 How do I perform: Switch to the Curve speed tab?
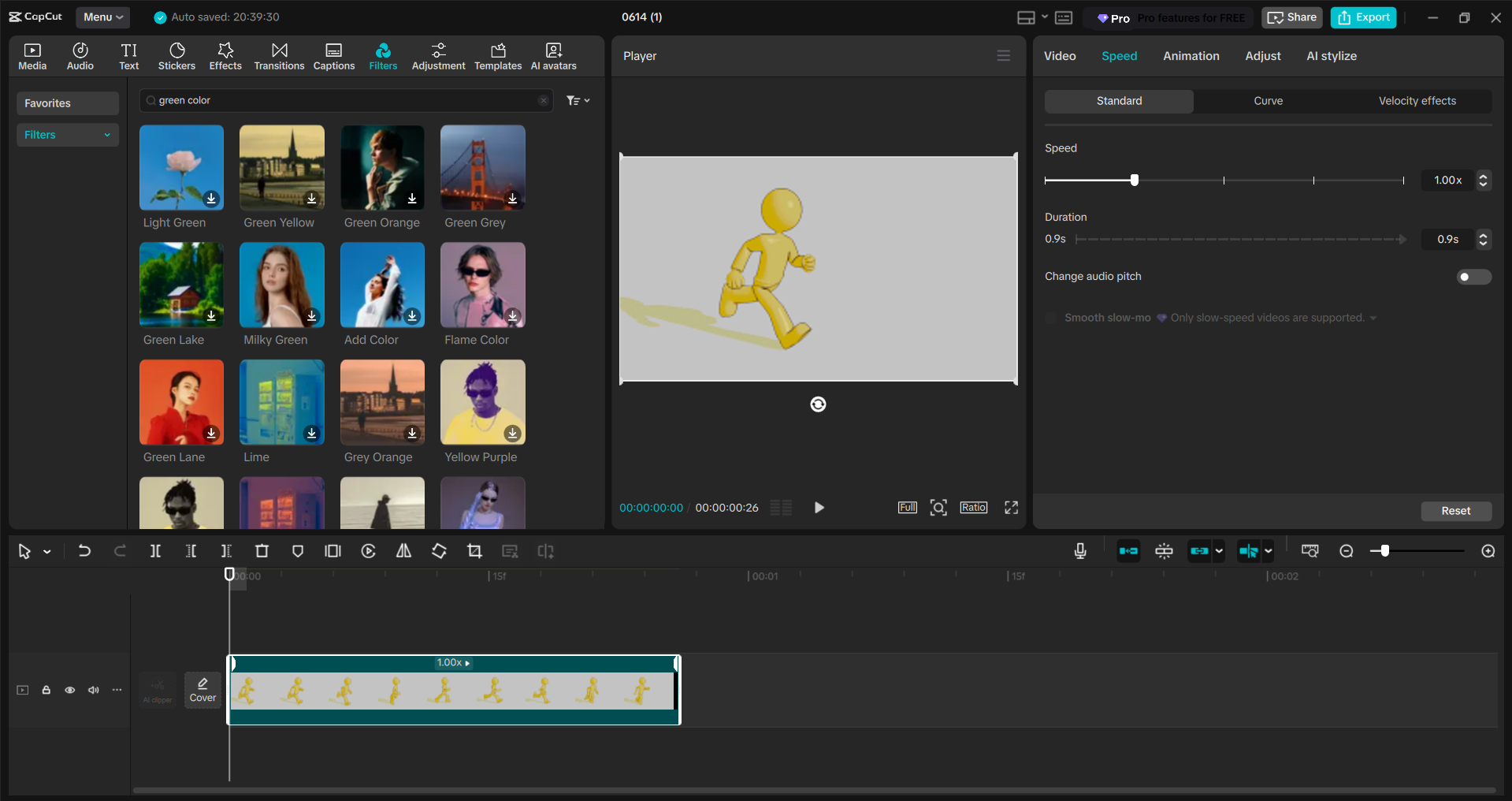(x=1268, y=101)
